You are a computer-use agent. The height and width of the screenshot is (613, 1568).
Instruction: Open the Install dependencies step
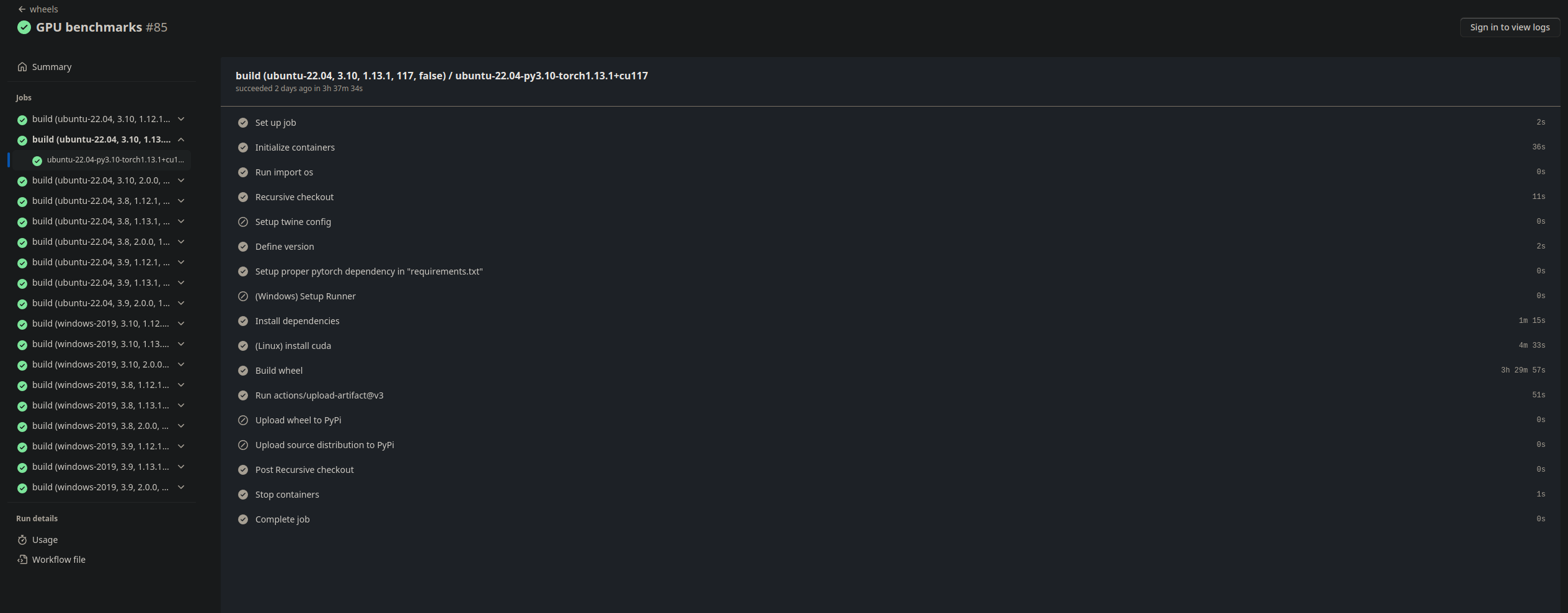coord(891,321)
